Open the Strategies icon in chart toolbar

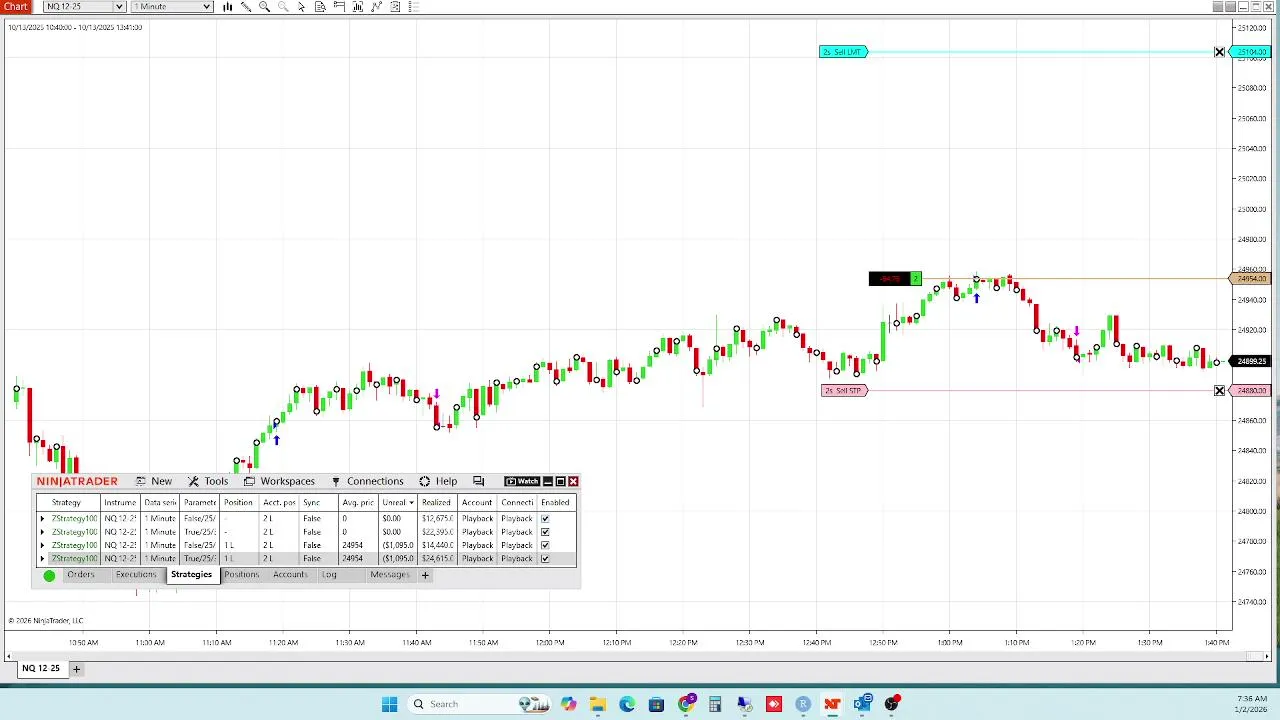(376, 7)
